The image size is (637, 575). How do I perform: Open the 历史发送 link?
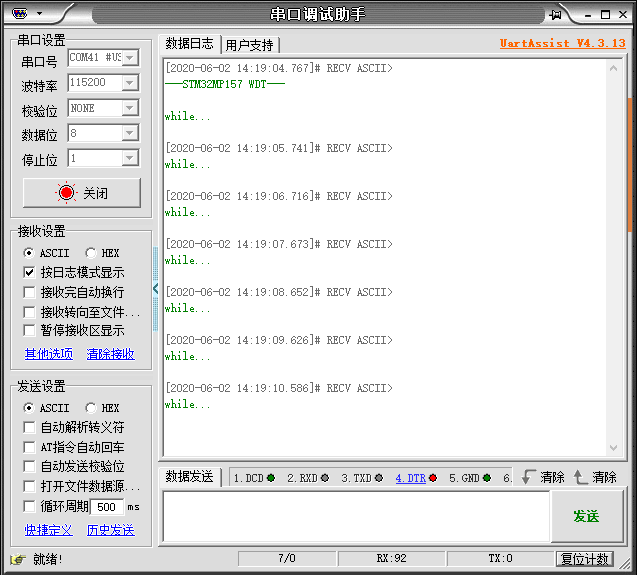click(110, 530)
